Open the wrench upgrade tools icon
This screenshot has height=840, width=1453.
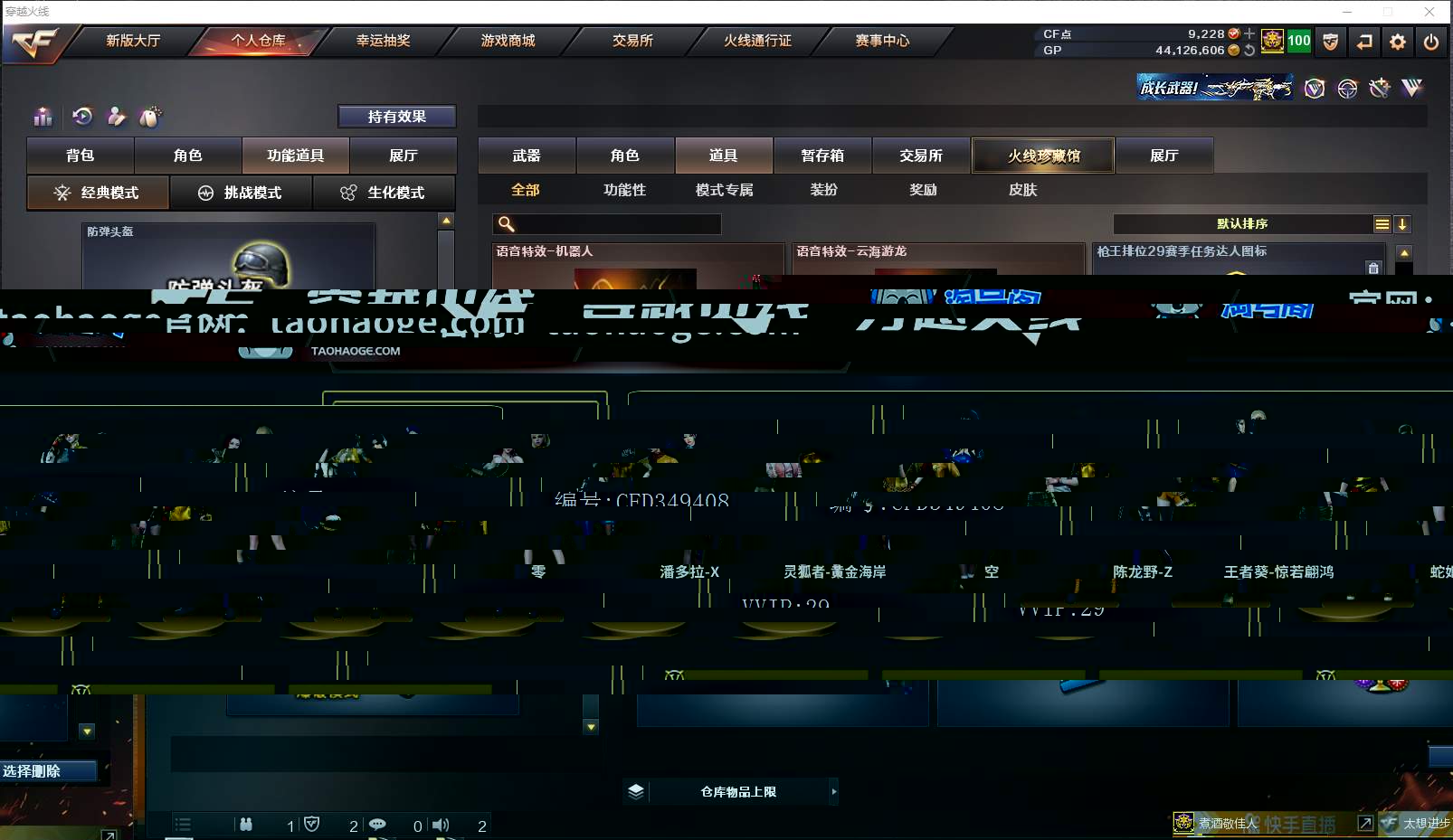click(1380, 88)
